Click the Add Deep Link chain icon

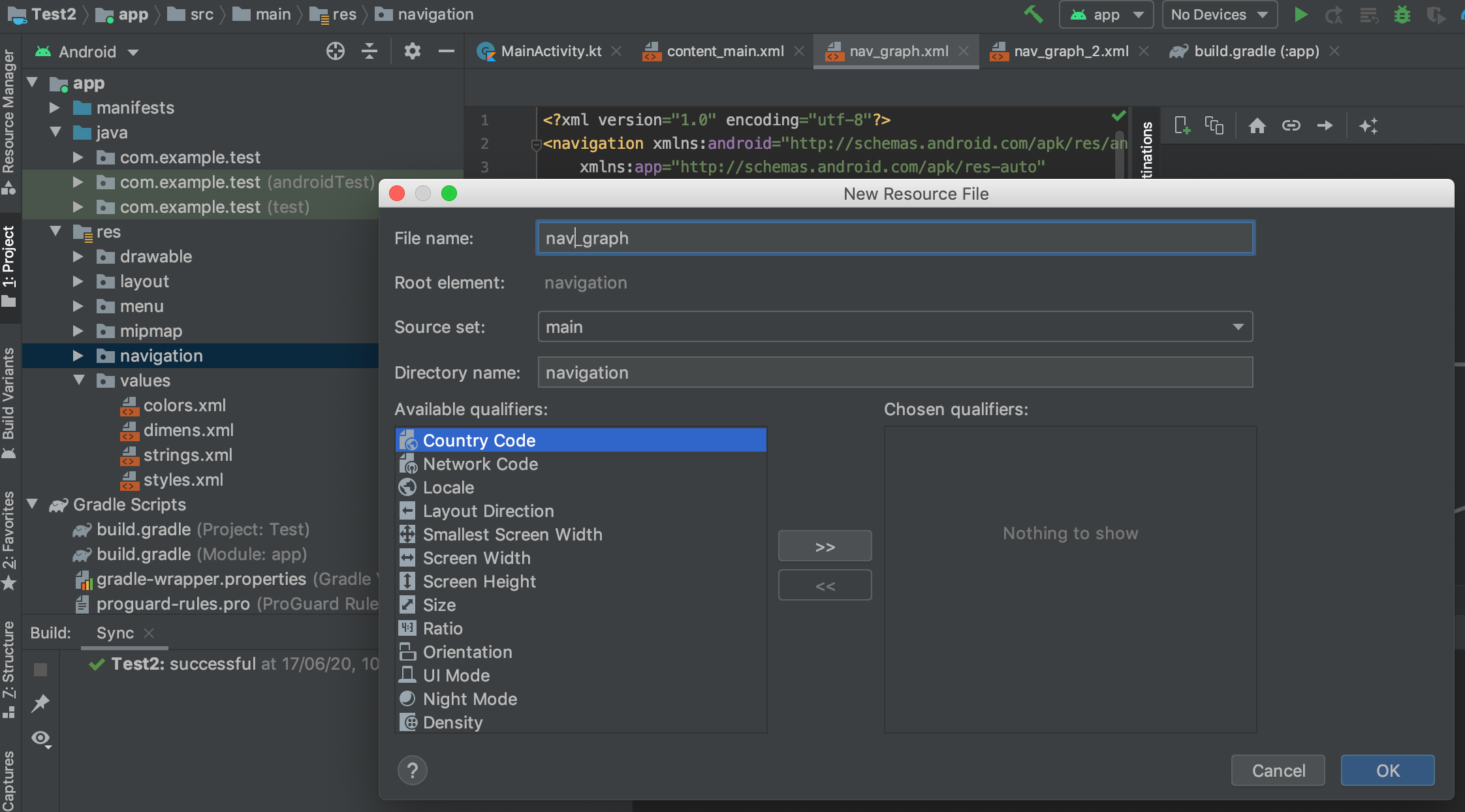[1291, 125]
